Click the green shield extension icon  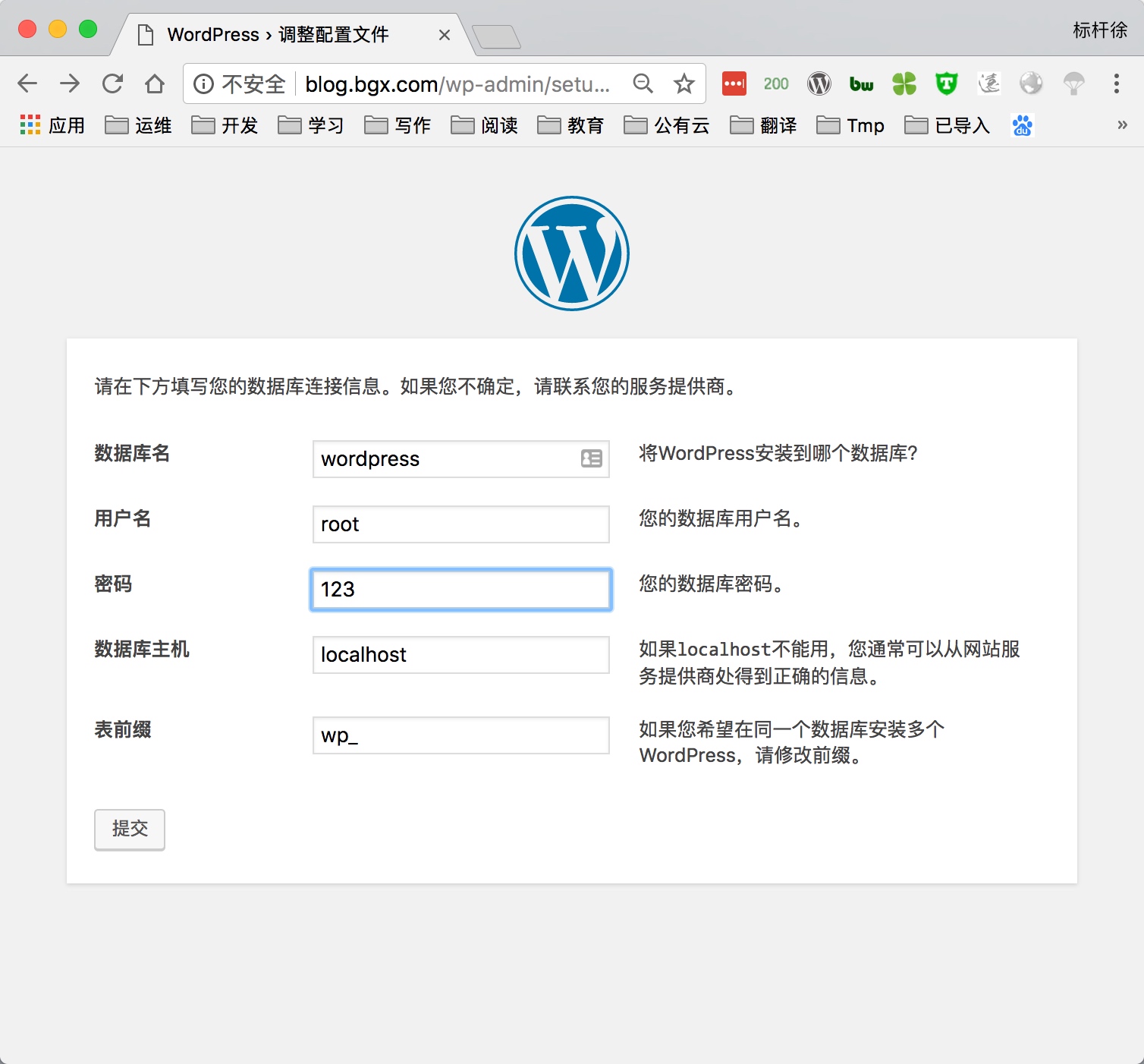(947, 83)
